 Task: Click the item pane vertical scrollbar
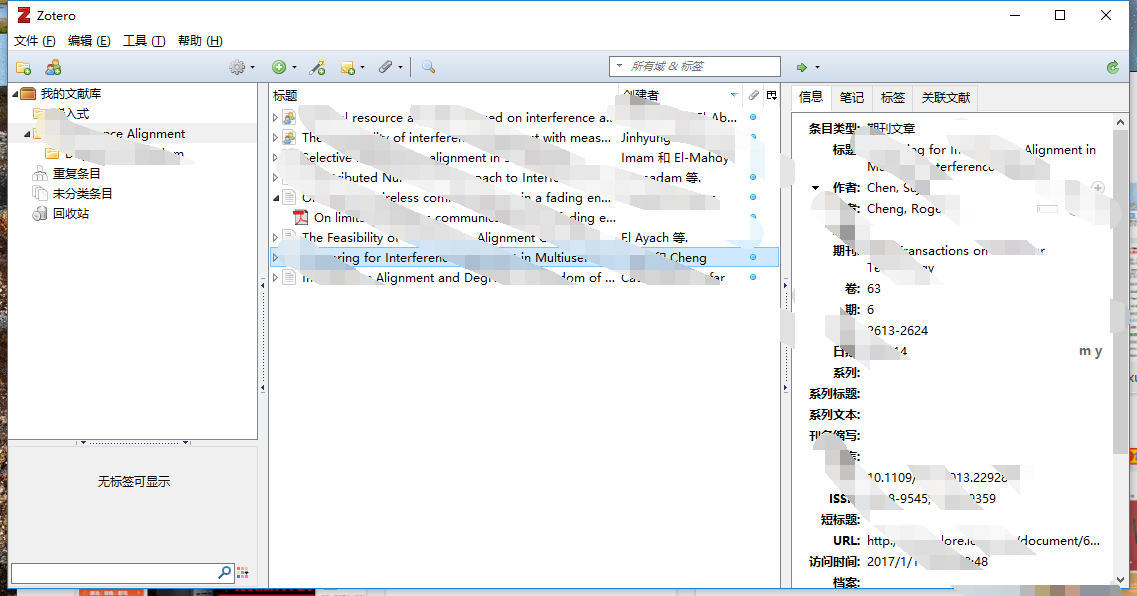(x=1120, y=291)
